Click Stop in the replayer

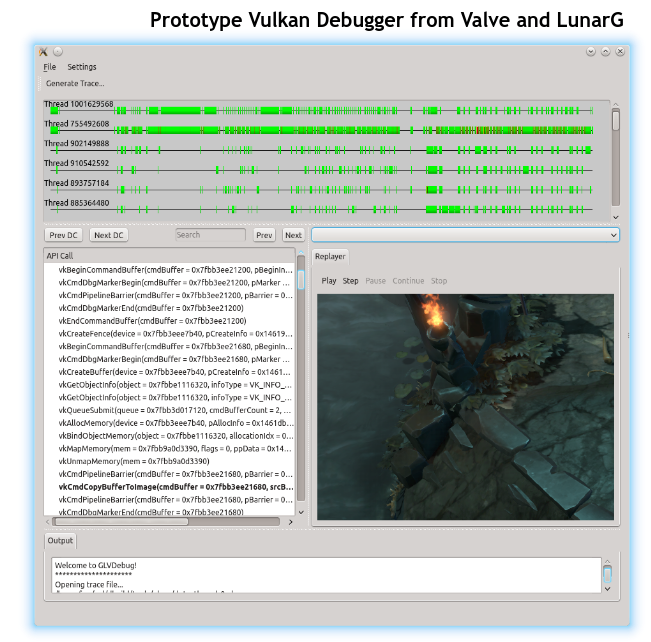pos(439,281)
